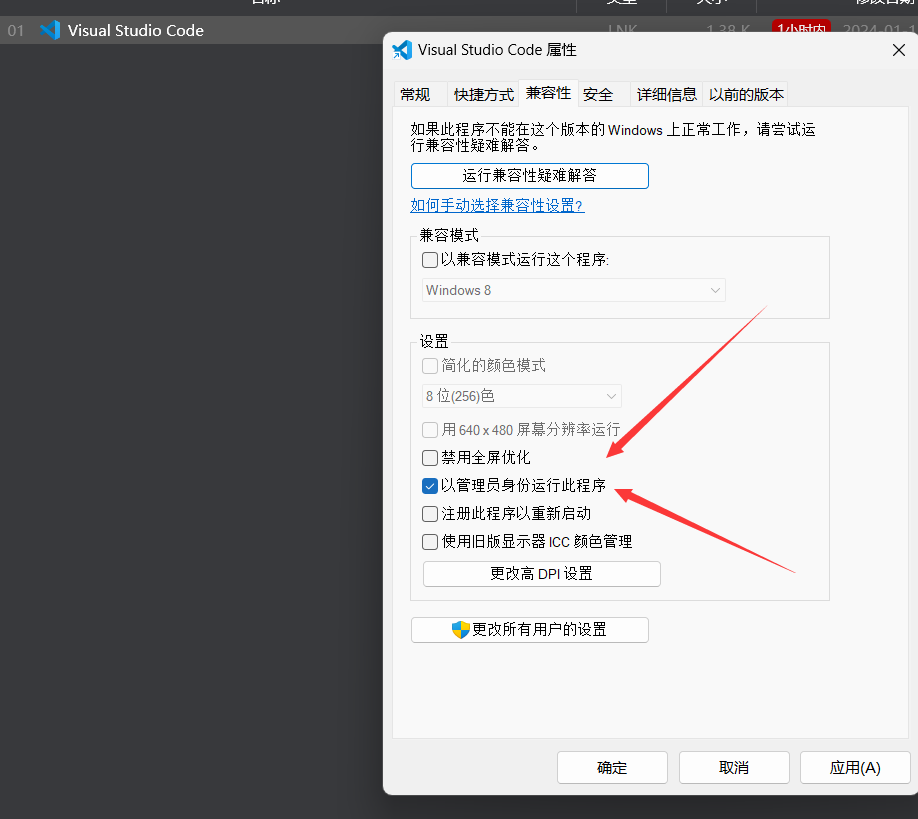Image resolution: width=918 pixels, height=819 pixels.
Task: Toggle the 简化的颜色模式 checkbox
Action: pos(430,366)
